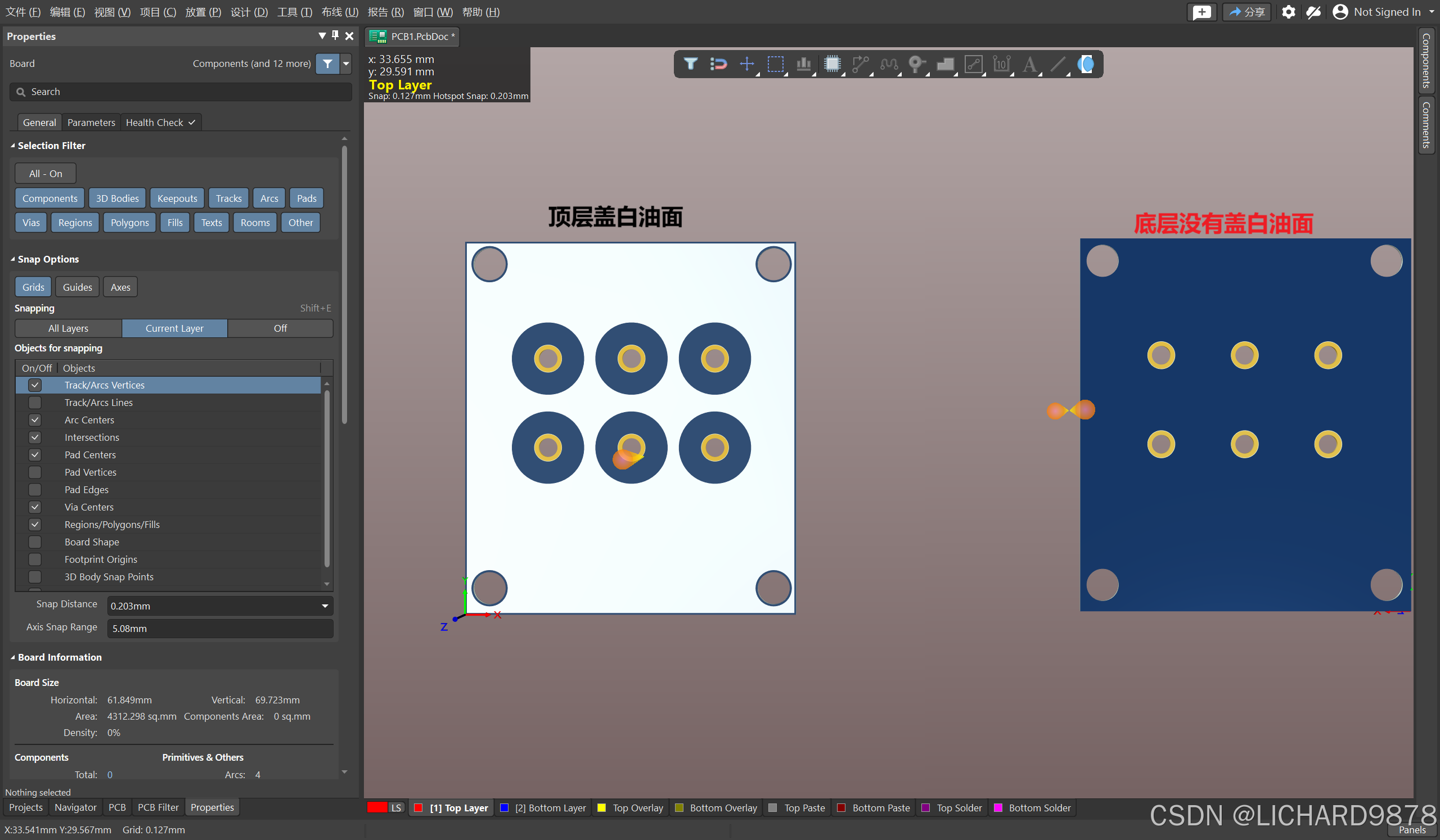Toggle the snap magnet icon
The image size is (1440, 840).
[x=718, y=64]
